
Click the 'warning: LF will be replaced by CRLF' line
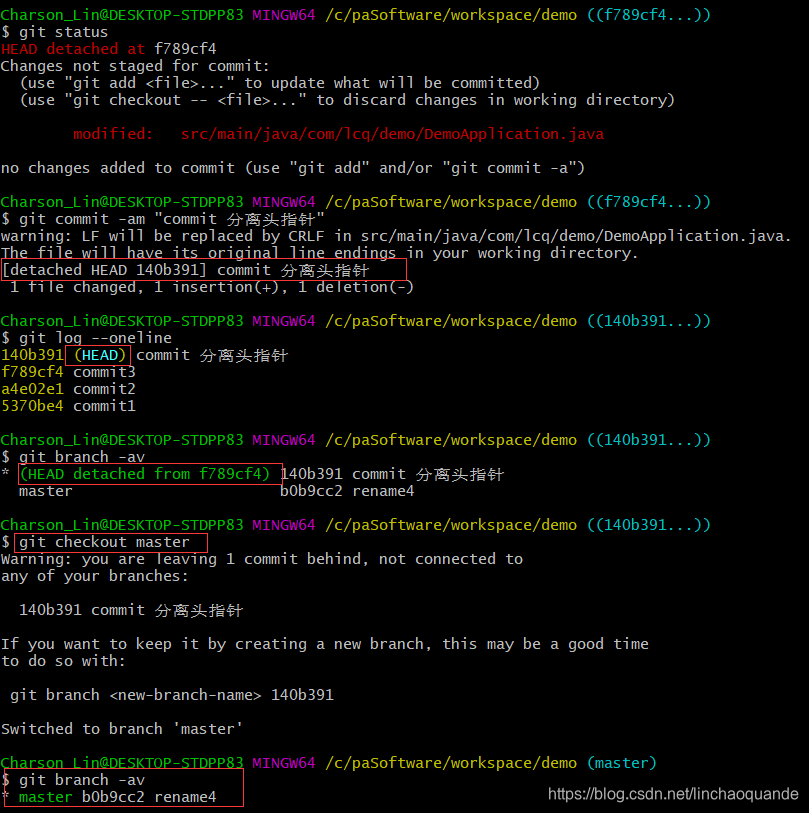coord(396,236)
